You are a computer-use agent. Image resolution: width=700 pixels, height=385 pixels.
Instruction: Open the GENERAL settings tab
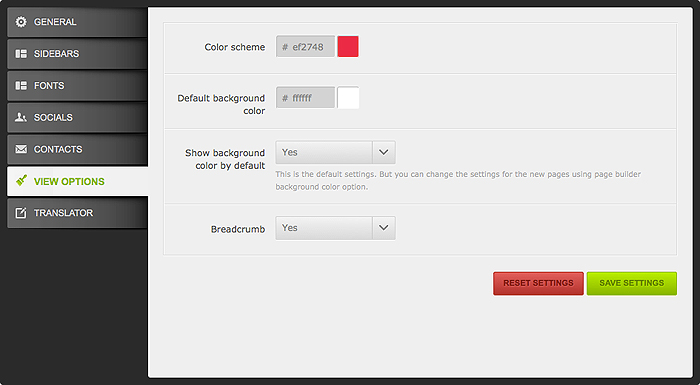[77, 22]
